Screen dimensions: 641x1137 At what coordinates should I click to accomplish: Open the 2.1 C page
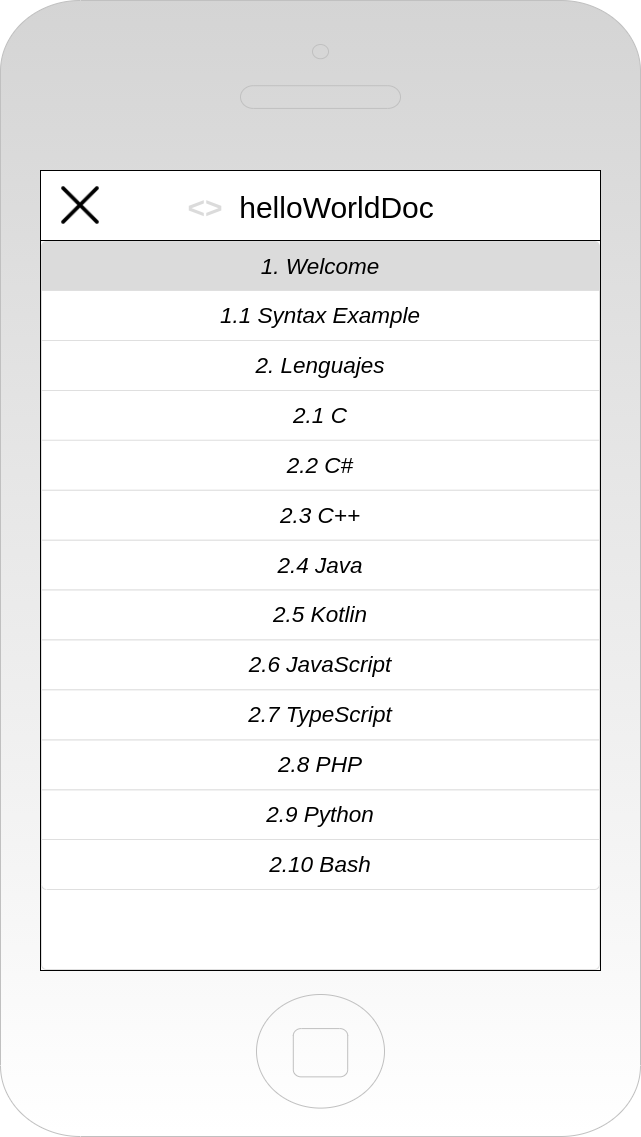coord(320,416)
